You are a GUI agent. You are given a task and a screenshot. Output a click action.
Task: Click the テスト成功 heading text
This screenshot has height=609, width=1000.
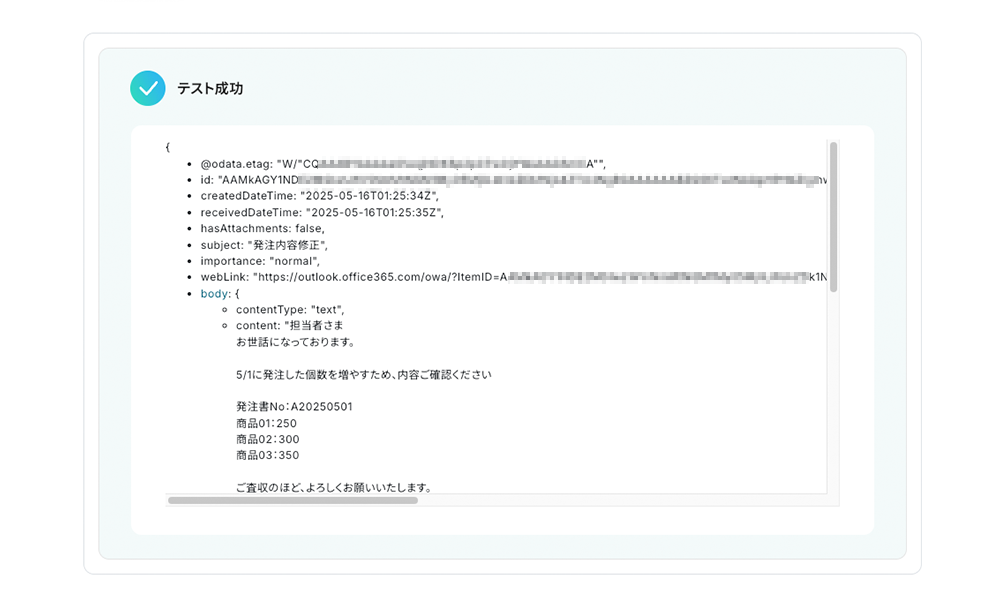(x=210, y=89)
